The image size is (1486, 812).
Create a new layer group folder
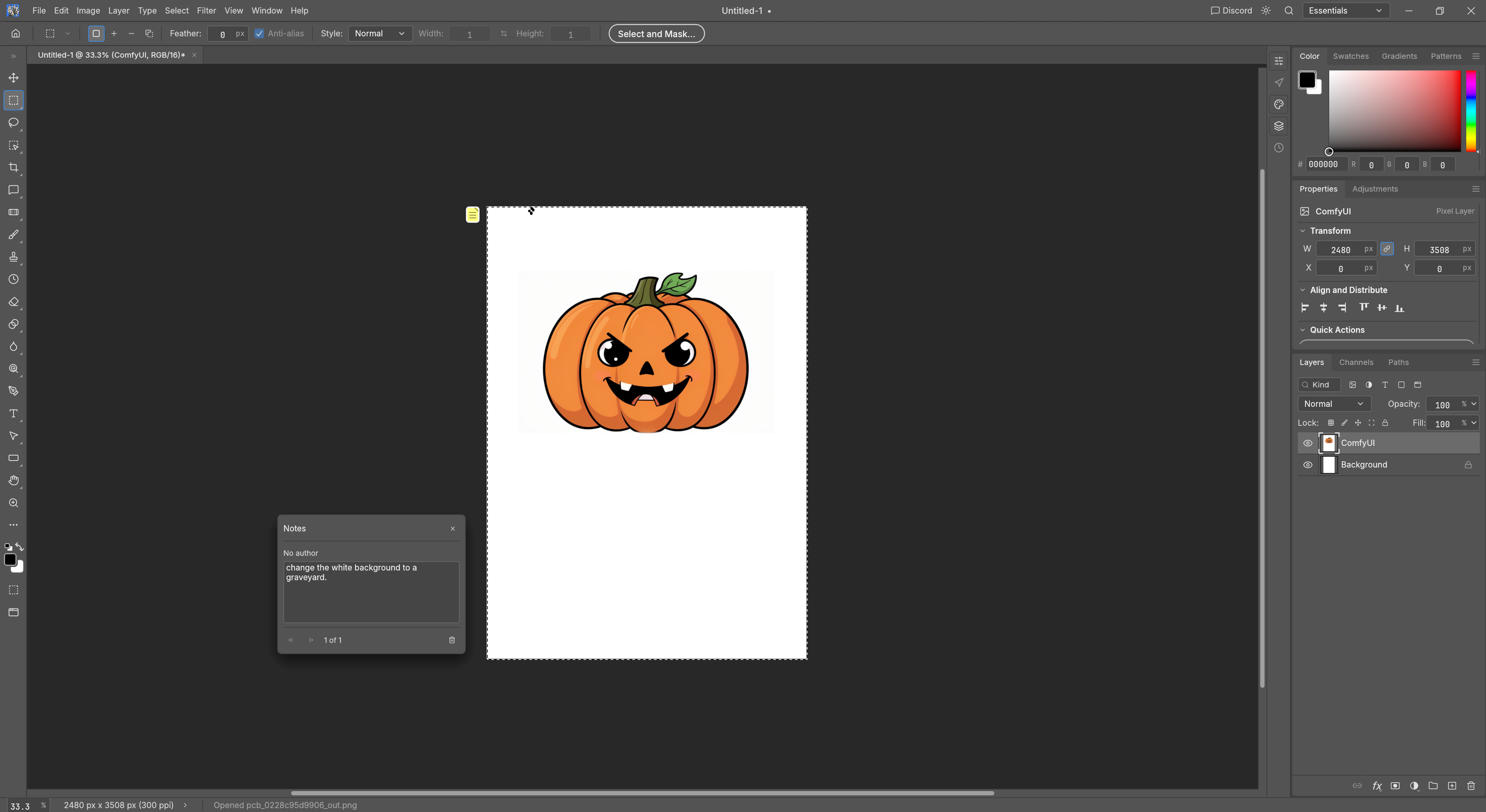(x=1433, y=785)
